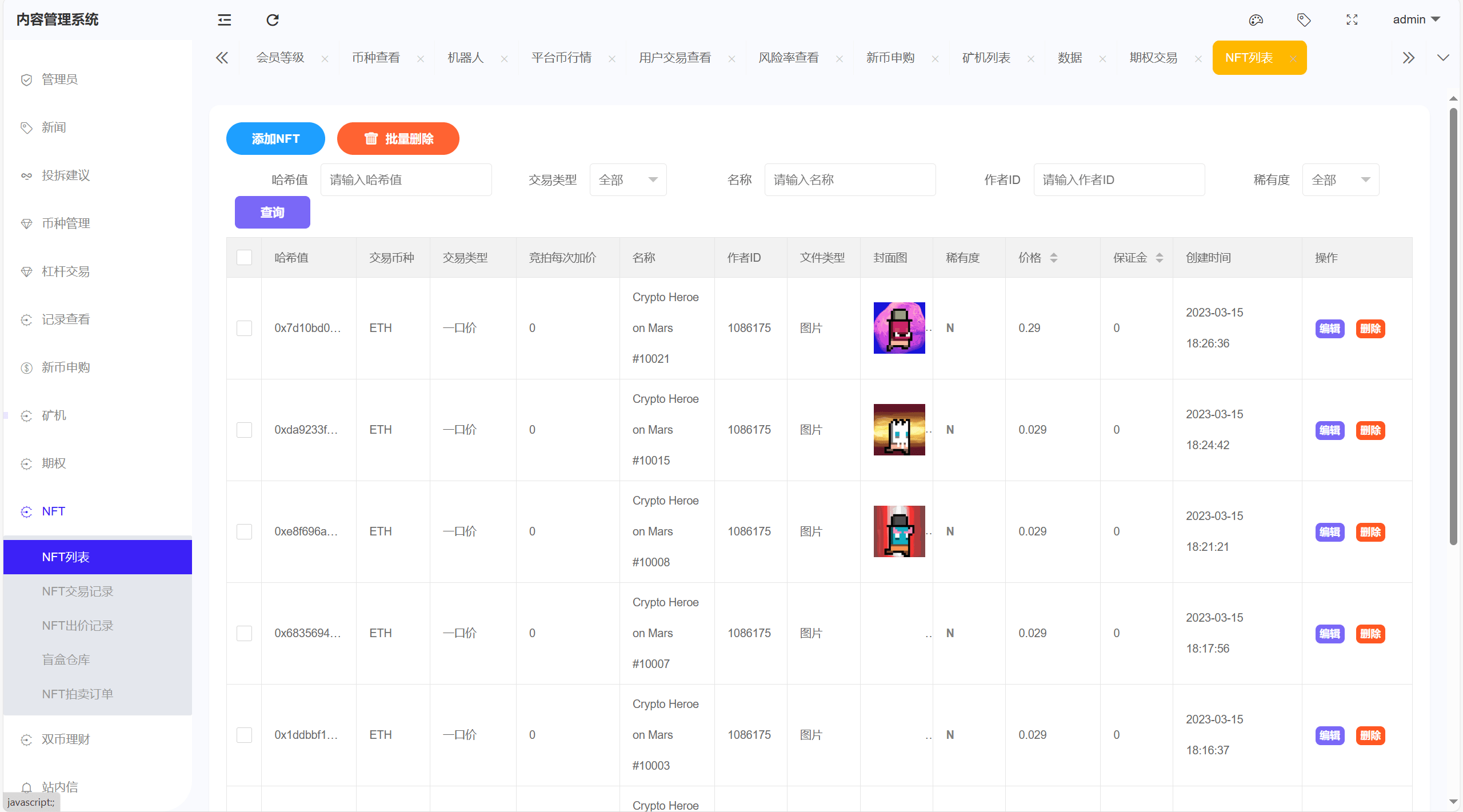Screen dimensions: 1463x812
Task: Check the select-all checkbox in table header
Action: [x=244, y=257]
